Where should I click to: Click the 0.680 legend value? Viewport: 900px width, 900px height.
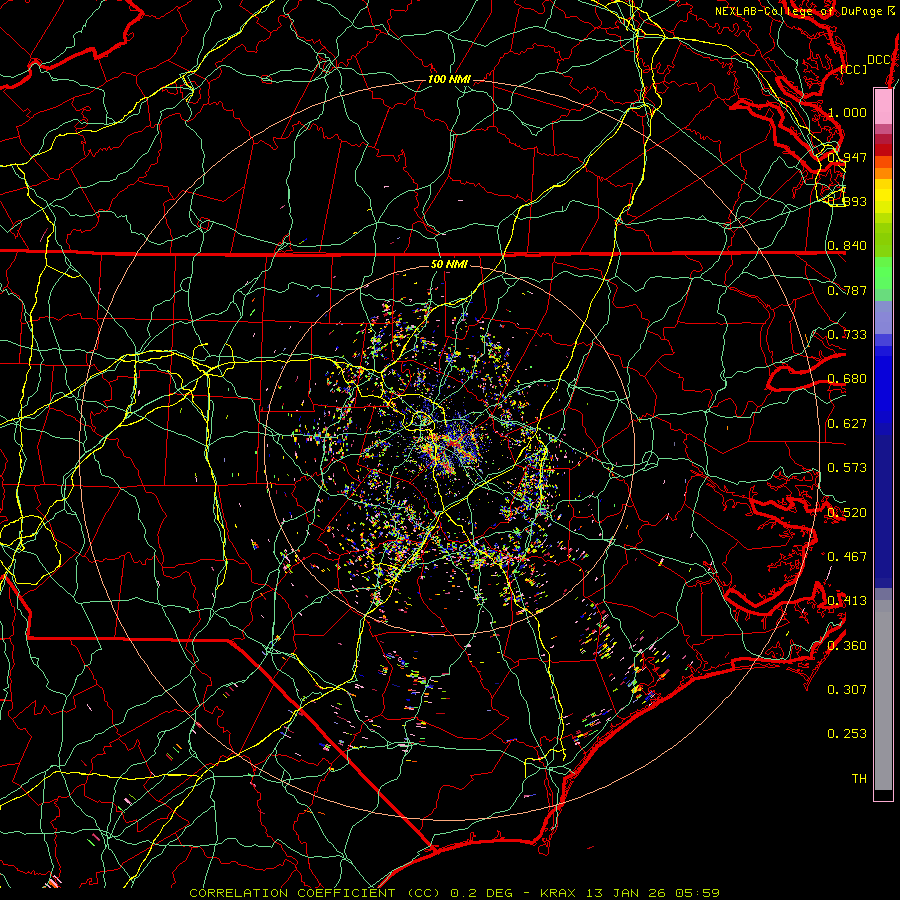pyautogui.click(x=847, y=379)
